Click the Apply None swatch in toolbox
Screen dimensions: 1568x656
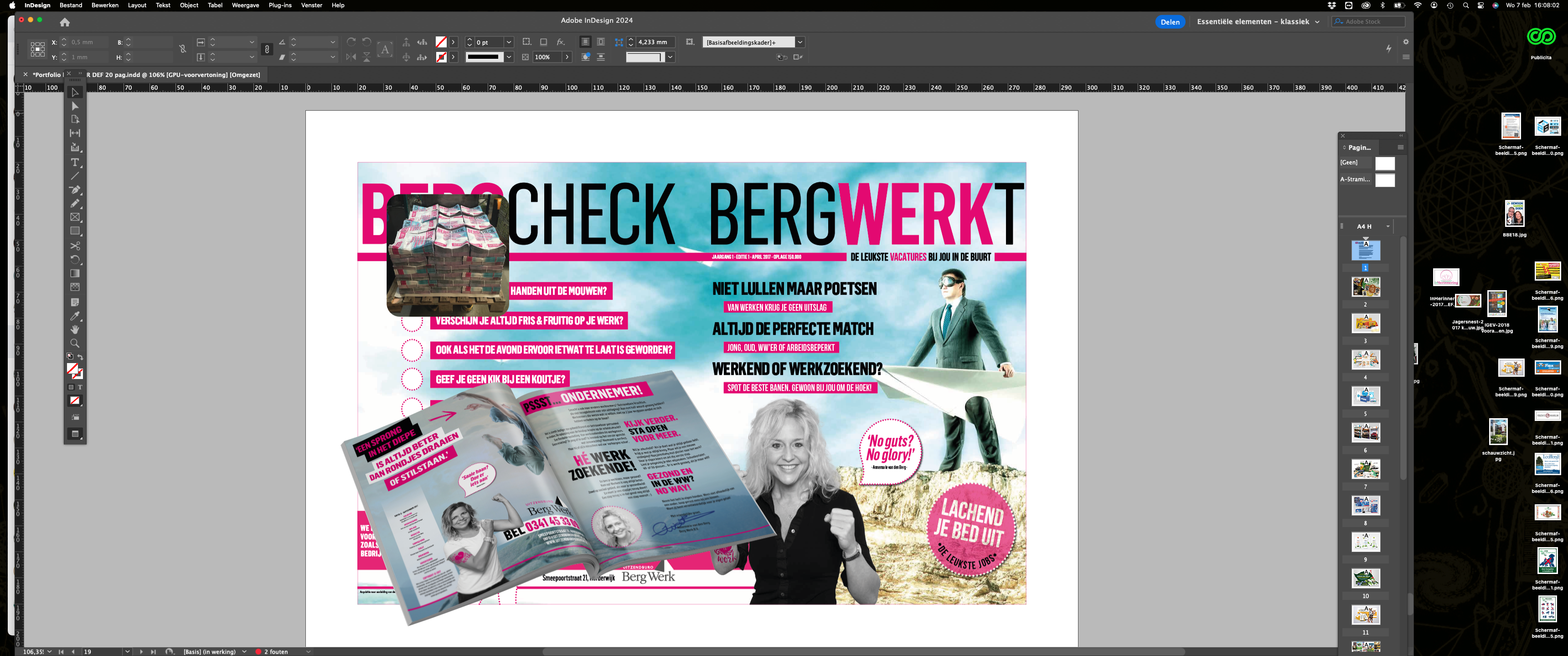point(75,400)
